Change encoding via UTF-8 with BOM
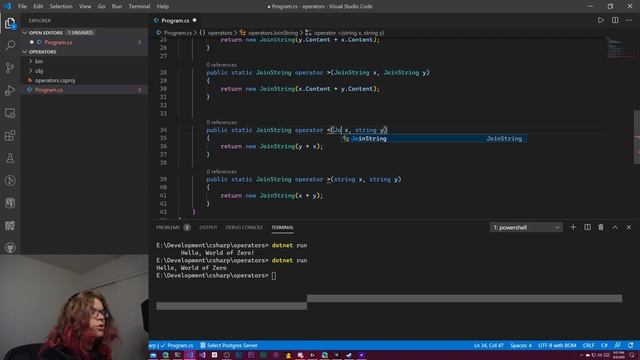 click(557, 345)
